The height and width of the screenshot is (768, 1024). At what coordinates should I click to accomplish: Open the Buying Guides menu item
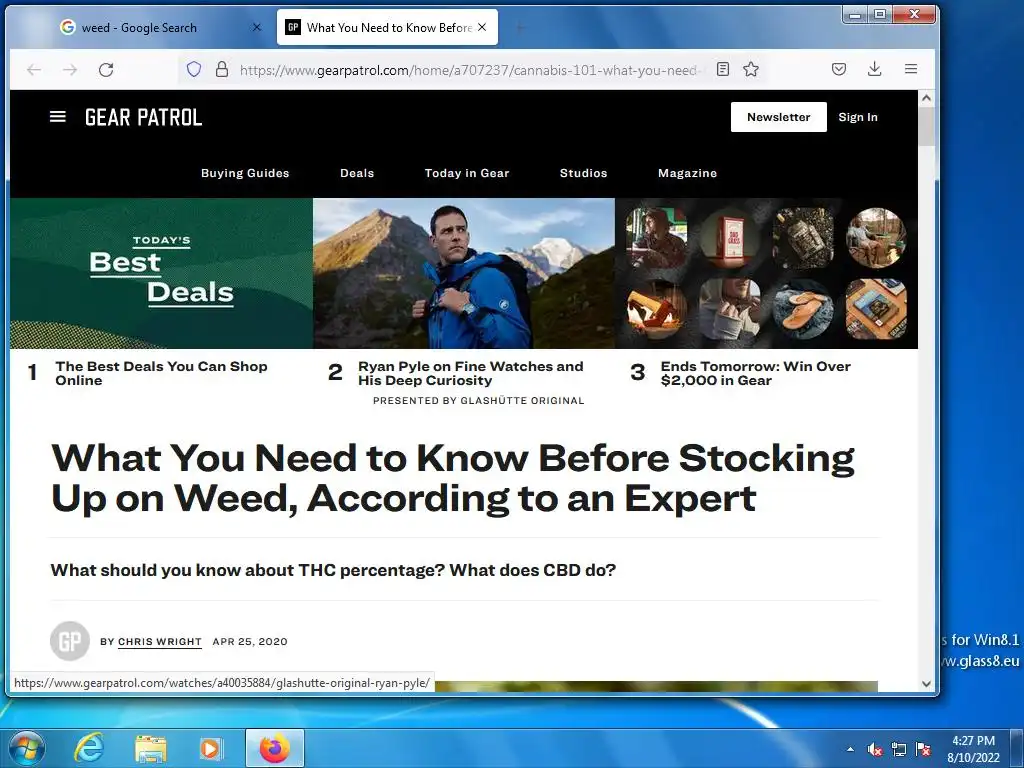(x=245, y=173)
